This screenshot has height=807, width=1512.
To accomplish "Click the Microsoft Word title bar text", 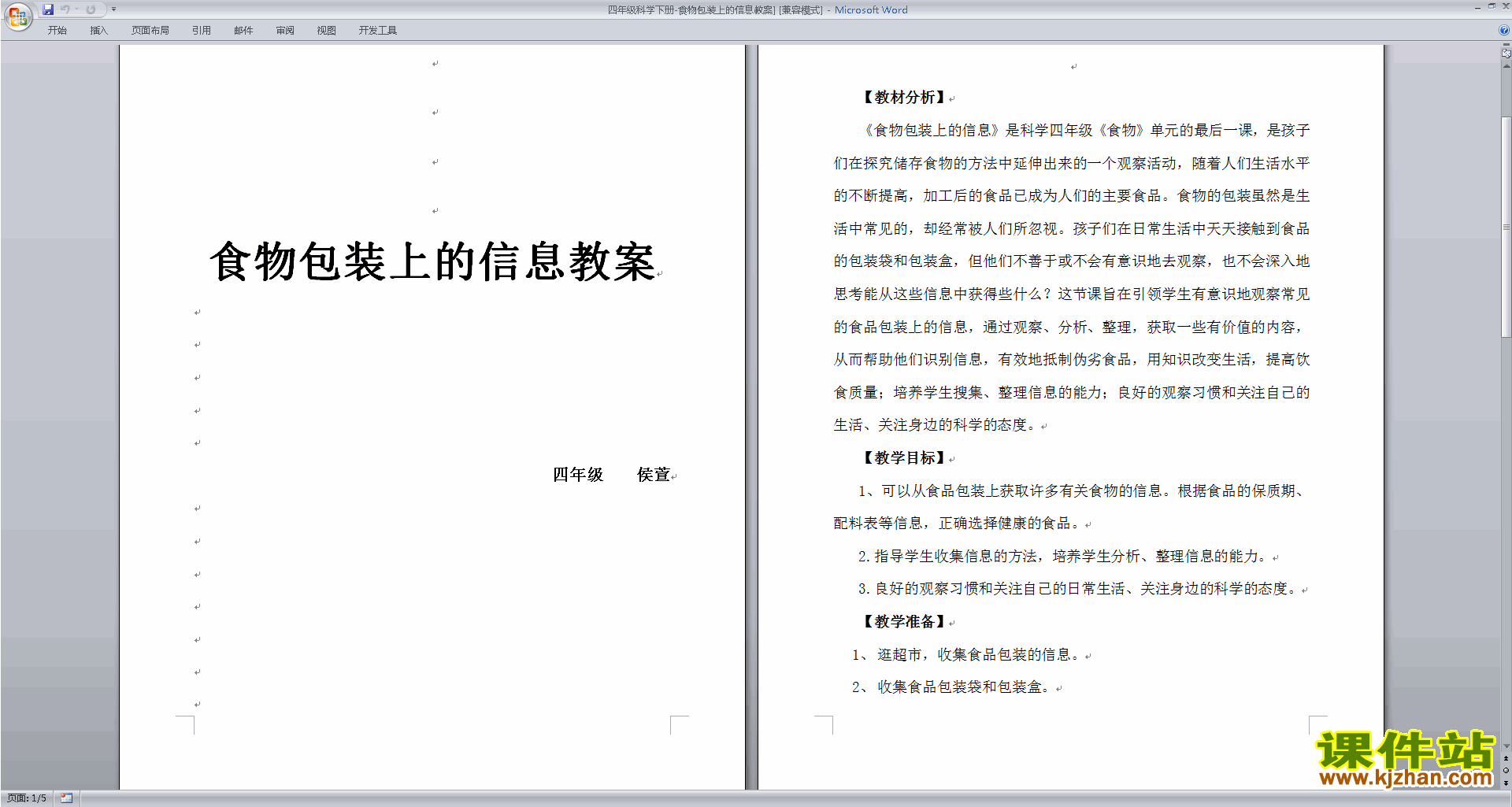I will pyautogui.click(x=871, y=10).
